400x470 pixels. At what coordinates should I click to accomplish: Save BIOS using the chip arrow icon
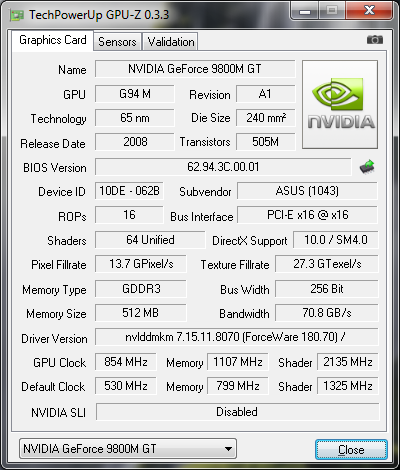[367, 167]
